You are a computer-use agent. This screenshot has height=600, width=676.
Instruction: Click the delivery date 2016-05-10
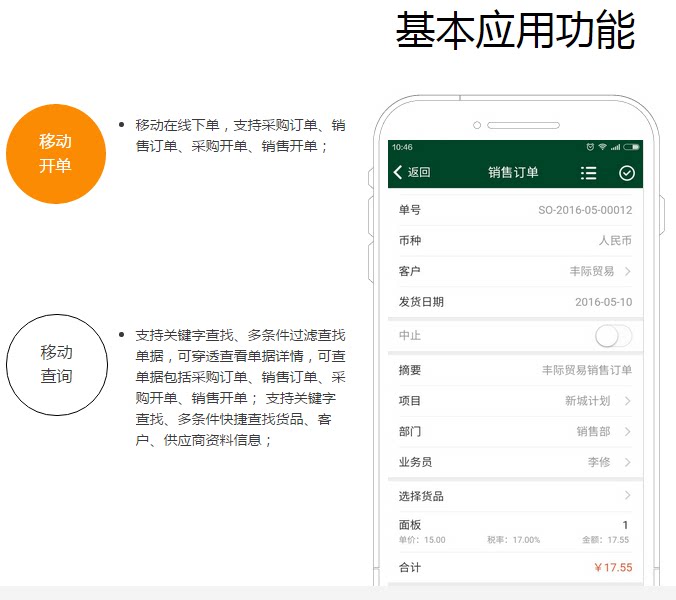tap(604, 302)
